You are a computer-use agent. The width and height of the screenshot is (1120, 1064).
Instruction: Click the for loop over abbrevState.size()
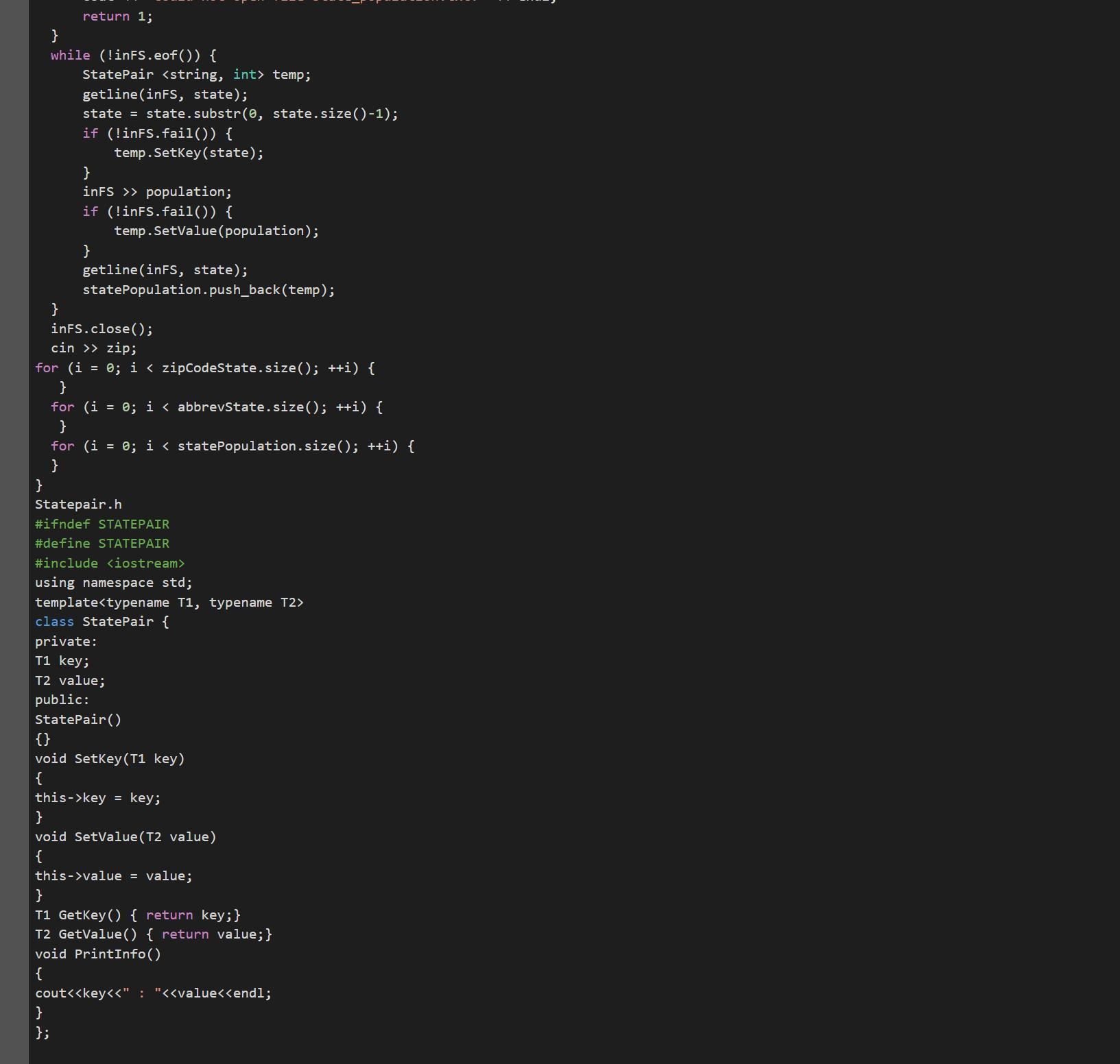pos(217,407)
